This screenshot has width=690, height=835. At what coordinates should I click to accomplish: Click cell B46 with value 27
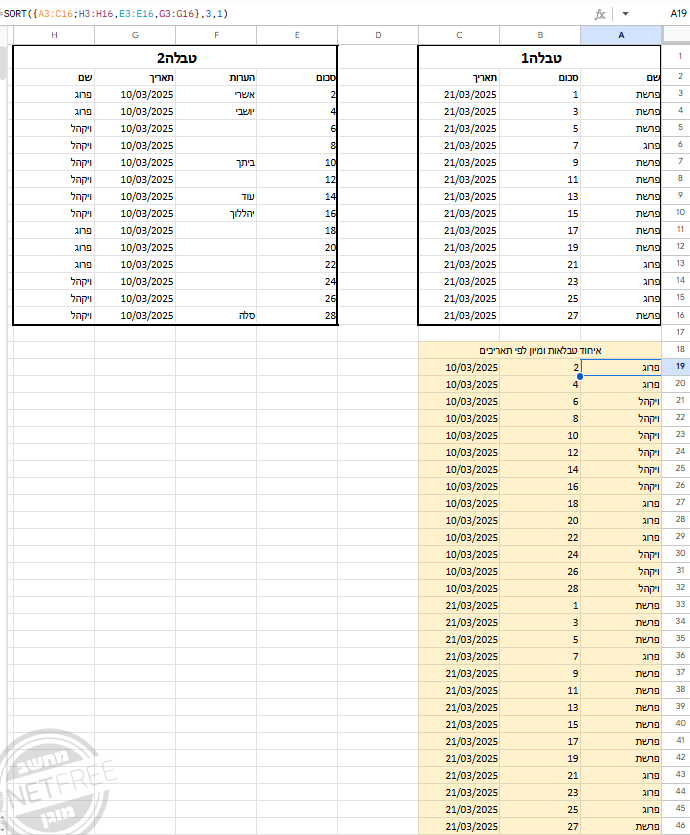(x=540, y=826)
